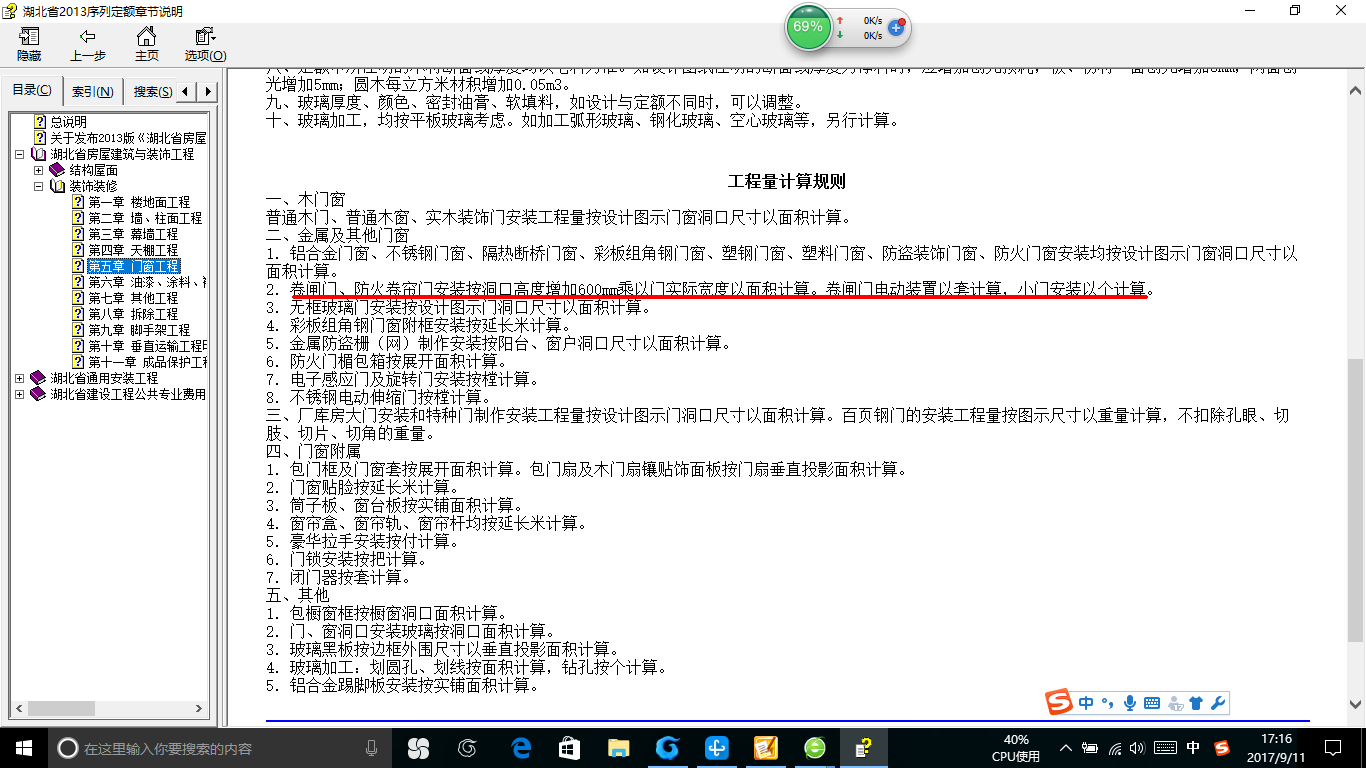Click the book icon beside 湖北省建设工程公共专业费用
This screenshot has height=768, width=1366.
tap(38, 395)
